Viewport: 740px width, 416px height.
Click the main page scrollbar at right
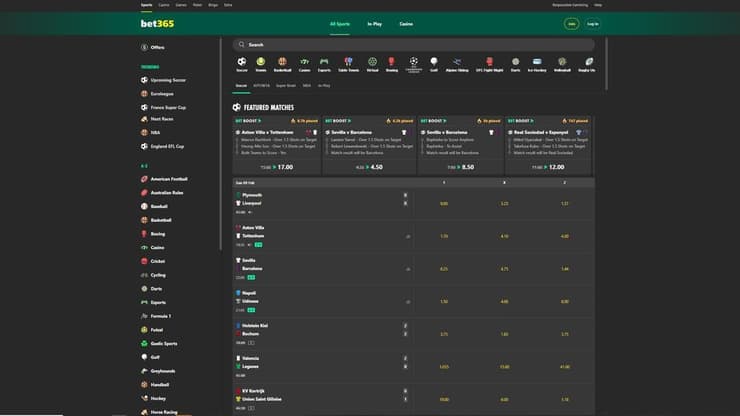pyautogui.click(x=606, y=64)
